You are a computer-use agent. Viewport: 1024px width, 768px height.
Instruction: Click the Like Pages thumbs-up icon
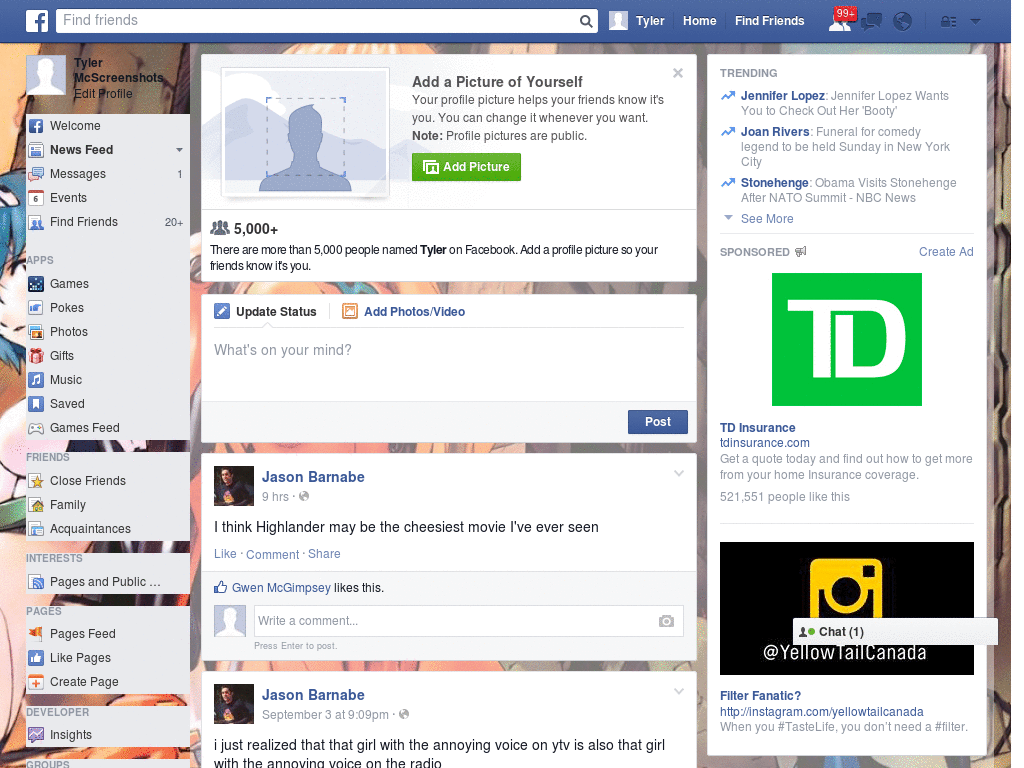coord(36,658)
